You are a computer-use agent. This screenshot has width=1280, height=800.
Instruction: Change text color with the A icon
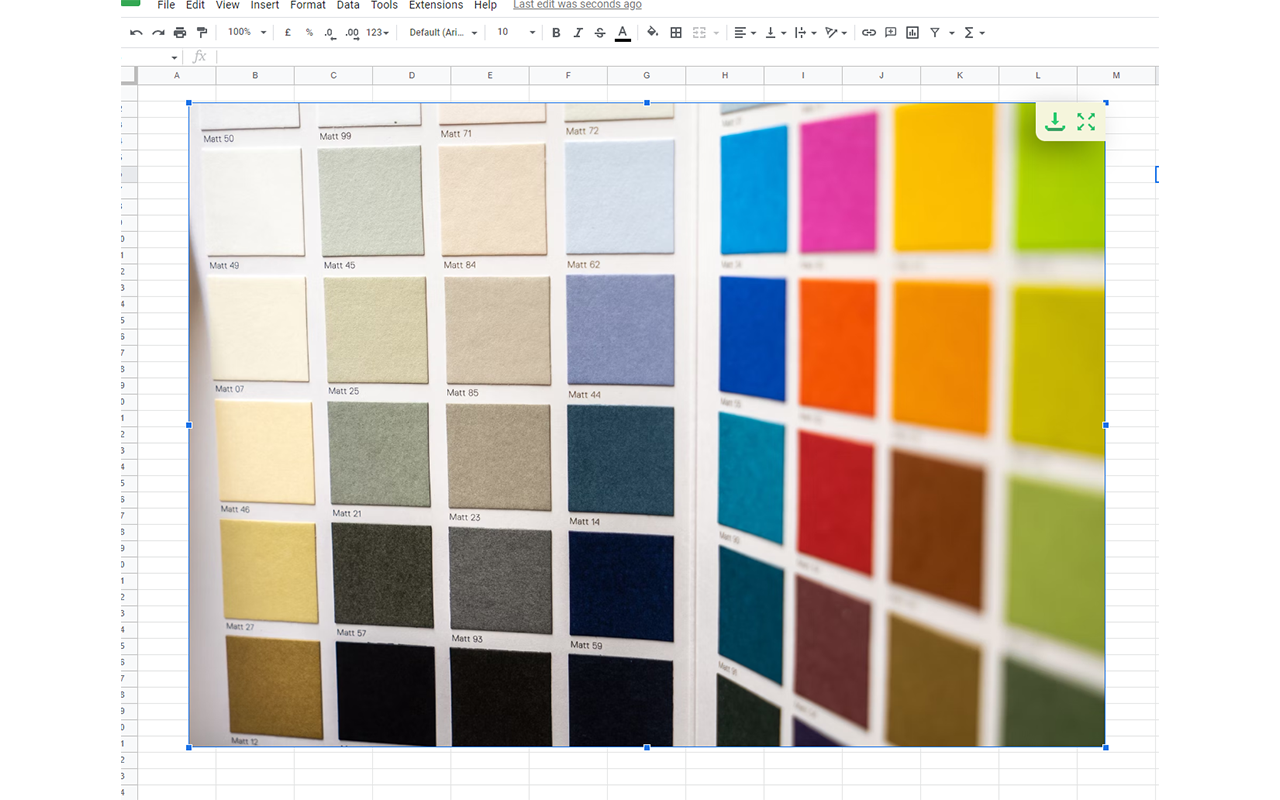(622, 32)
